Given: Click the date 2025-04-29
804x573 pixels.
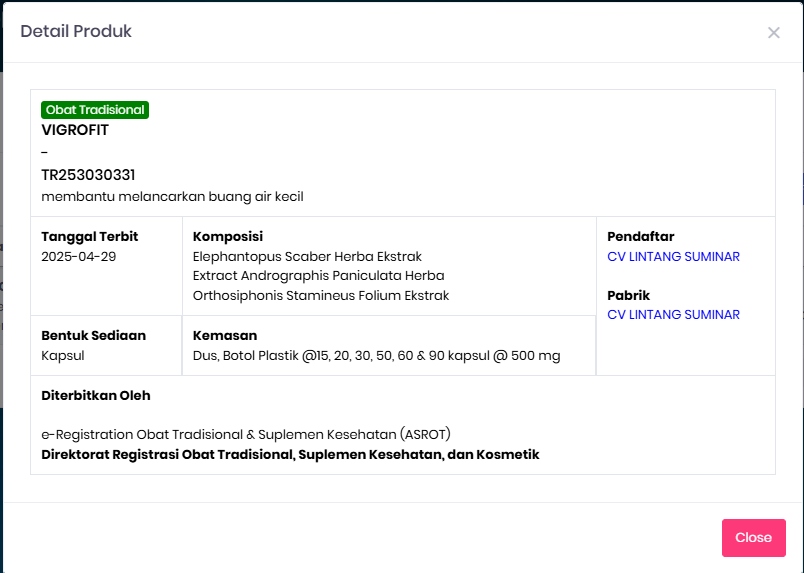Looking at the screenshot, I should [79, 257].
